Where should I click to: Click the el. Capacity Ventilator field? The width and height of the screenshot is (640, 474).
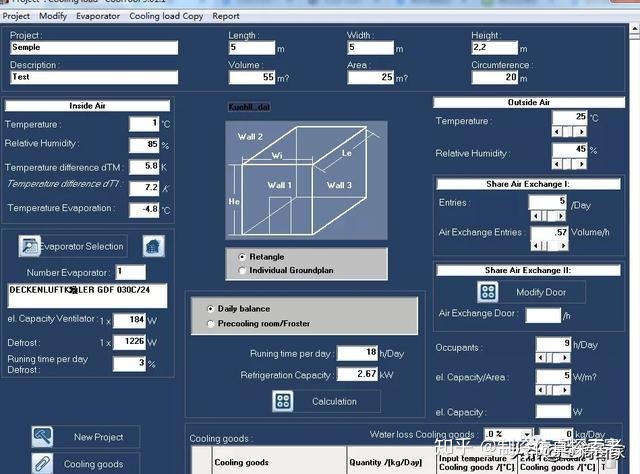click(x=129, y=320)
